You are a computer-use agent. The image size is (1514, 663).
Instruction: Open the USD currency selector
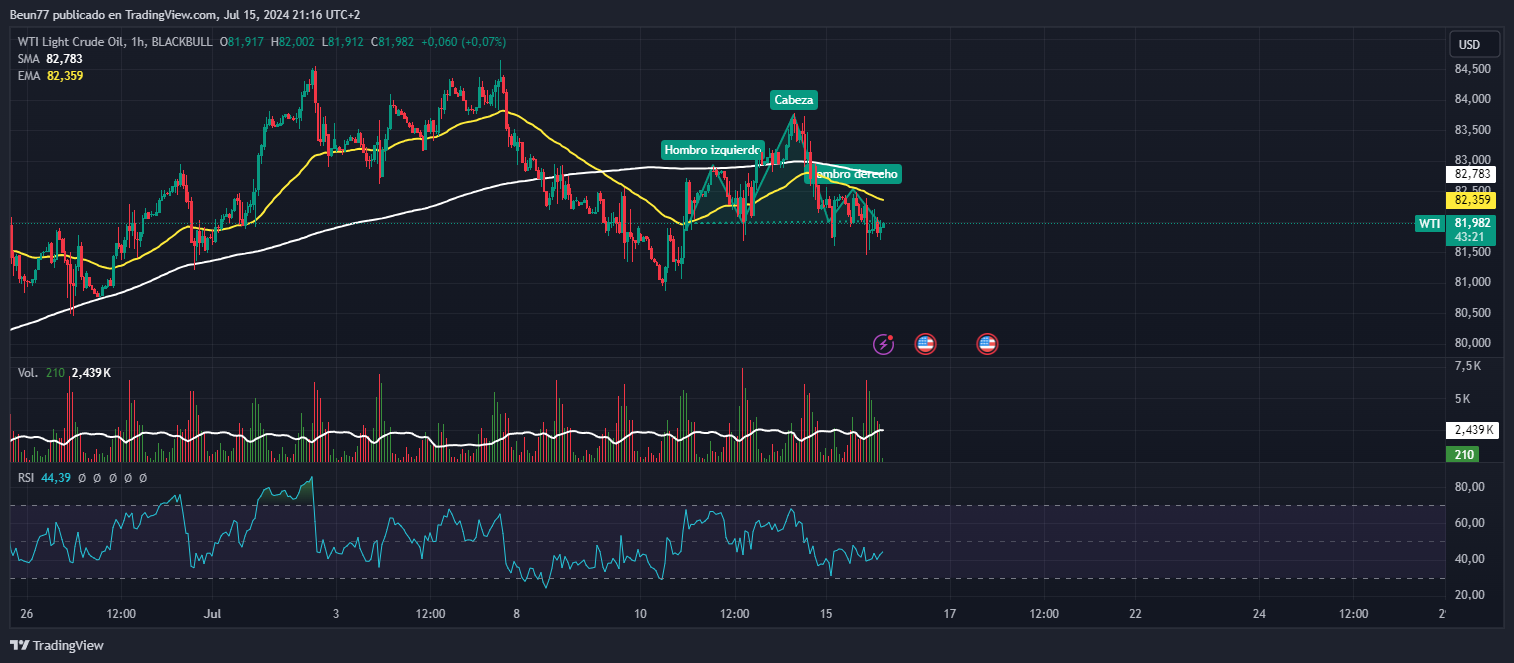click(x=1475, y=44)
